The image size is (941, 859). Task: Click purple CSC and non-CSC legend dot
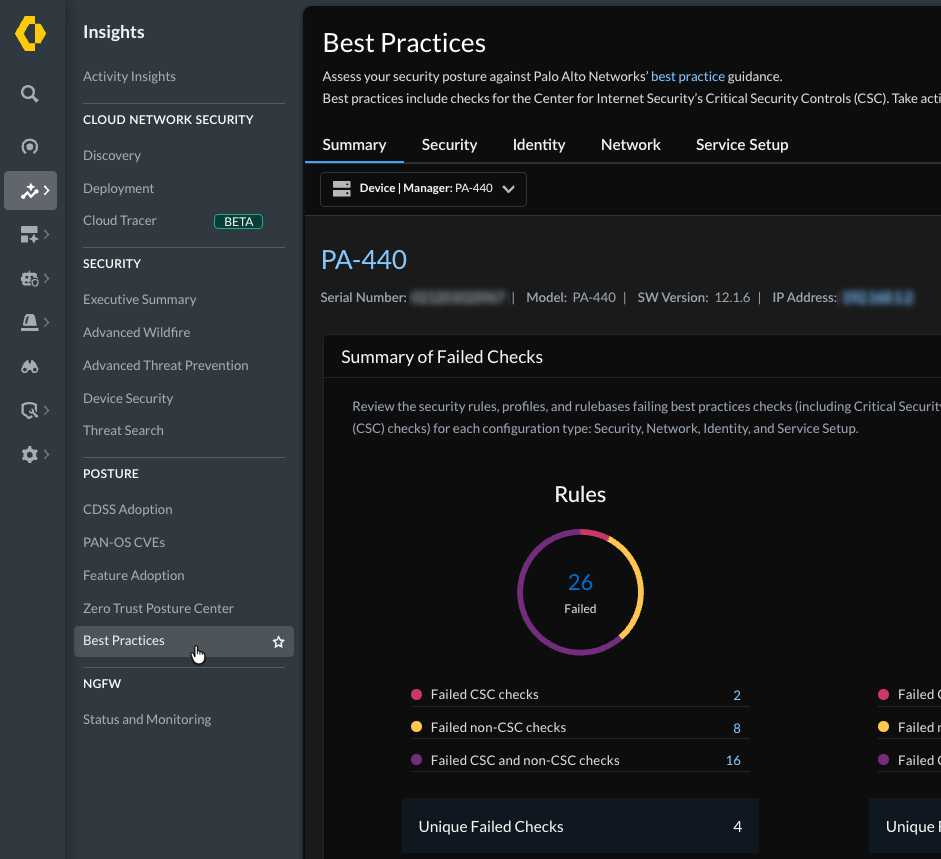point(416,760)
